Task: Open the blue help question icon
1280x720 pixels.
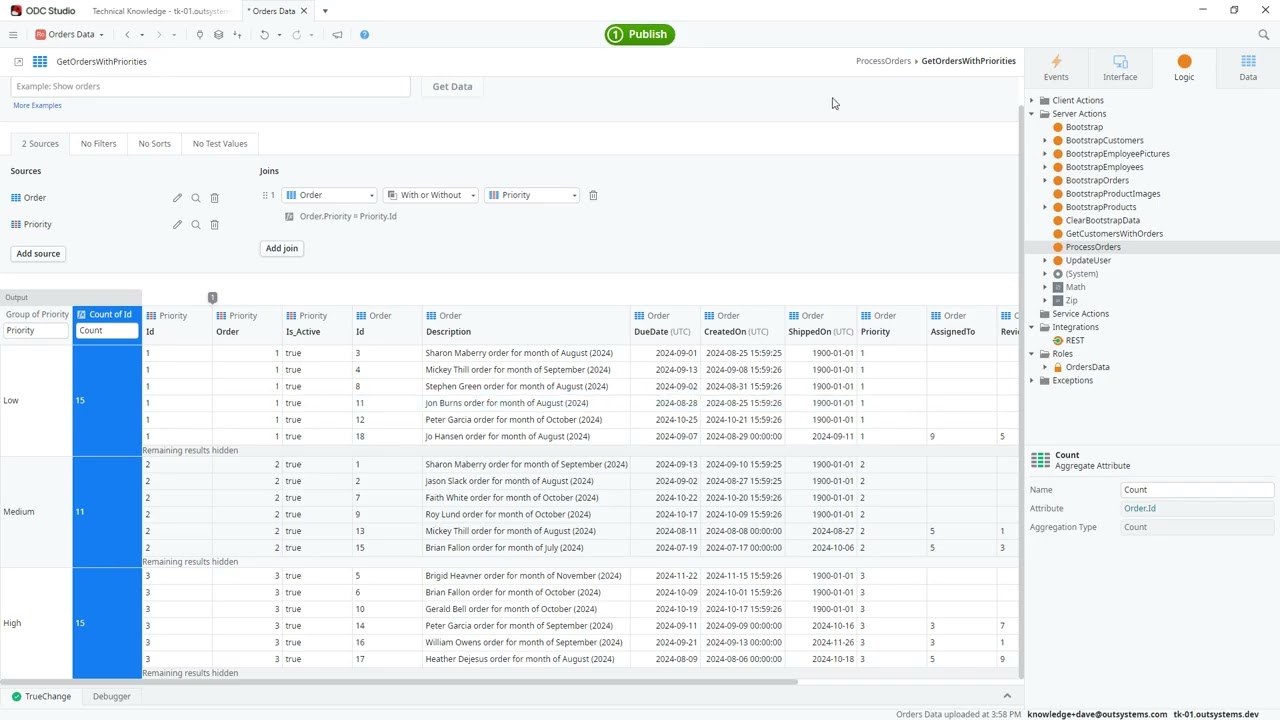Action: [x=364, y=35]
